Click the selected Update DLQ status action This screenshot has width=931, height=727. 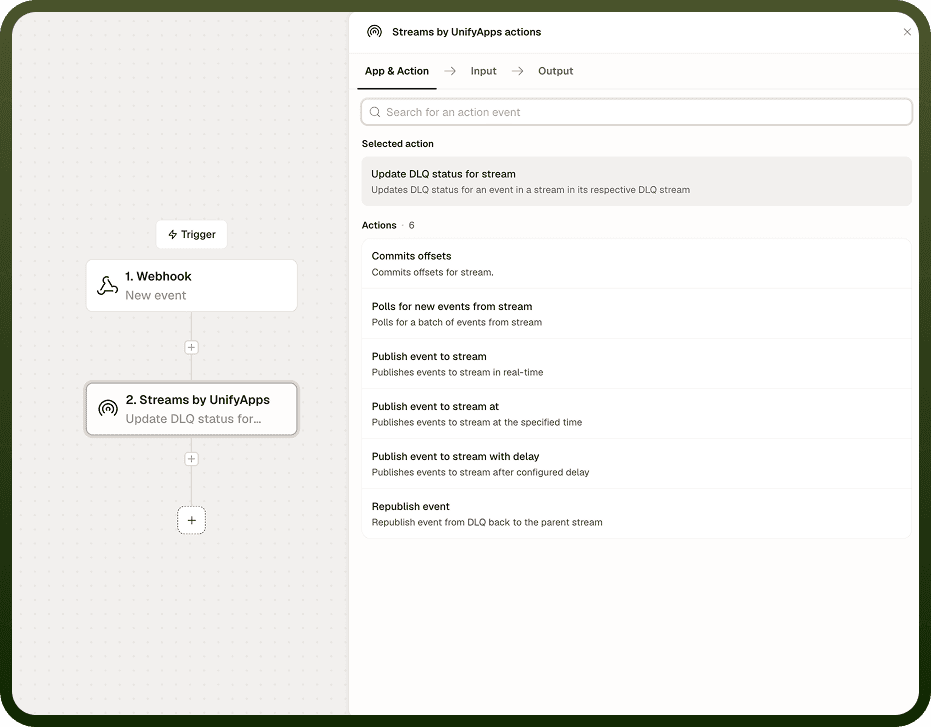click(636, 181)
